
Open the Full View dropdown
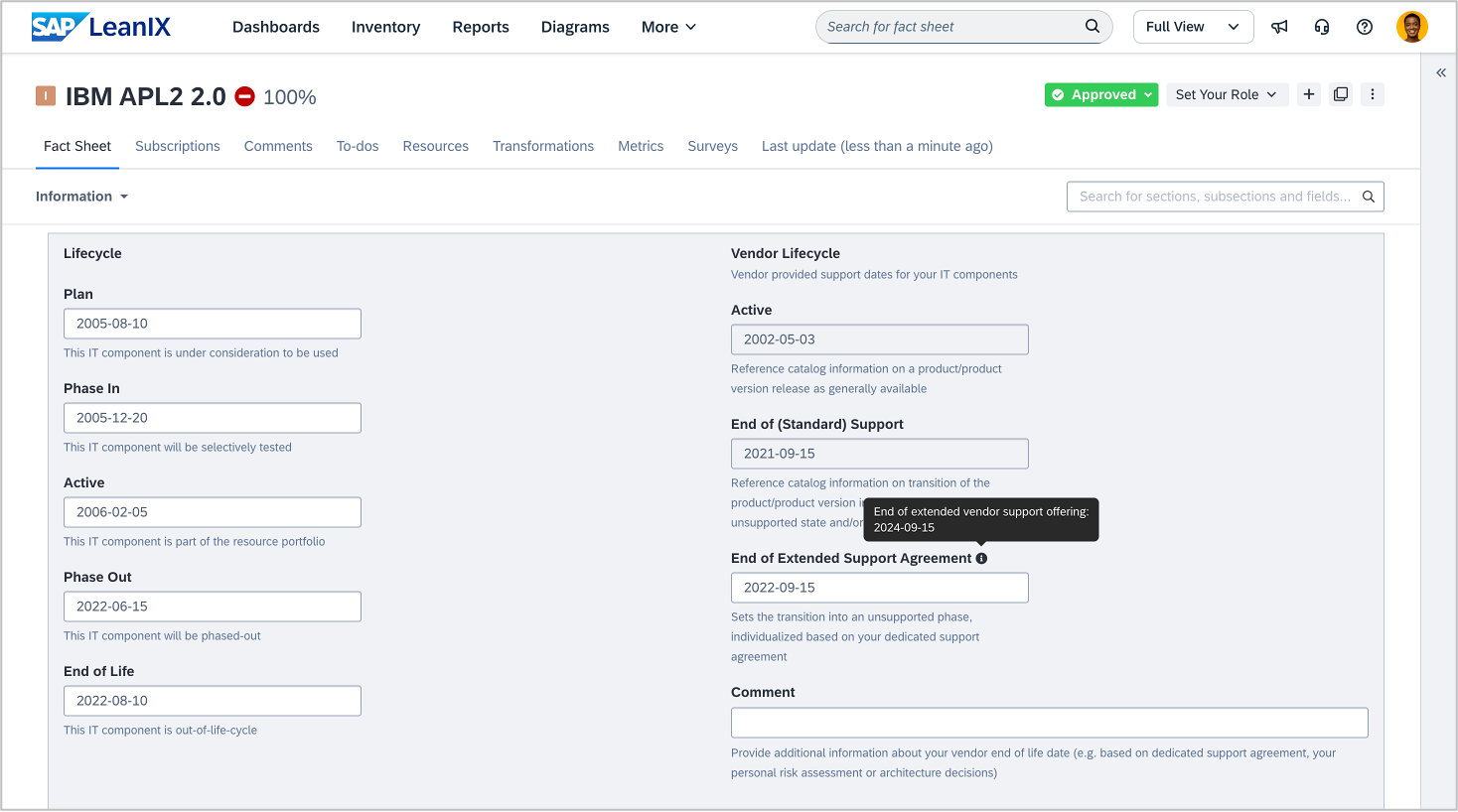click(x=1193, y=27)
